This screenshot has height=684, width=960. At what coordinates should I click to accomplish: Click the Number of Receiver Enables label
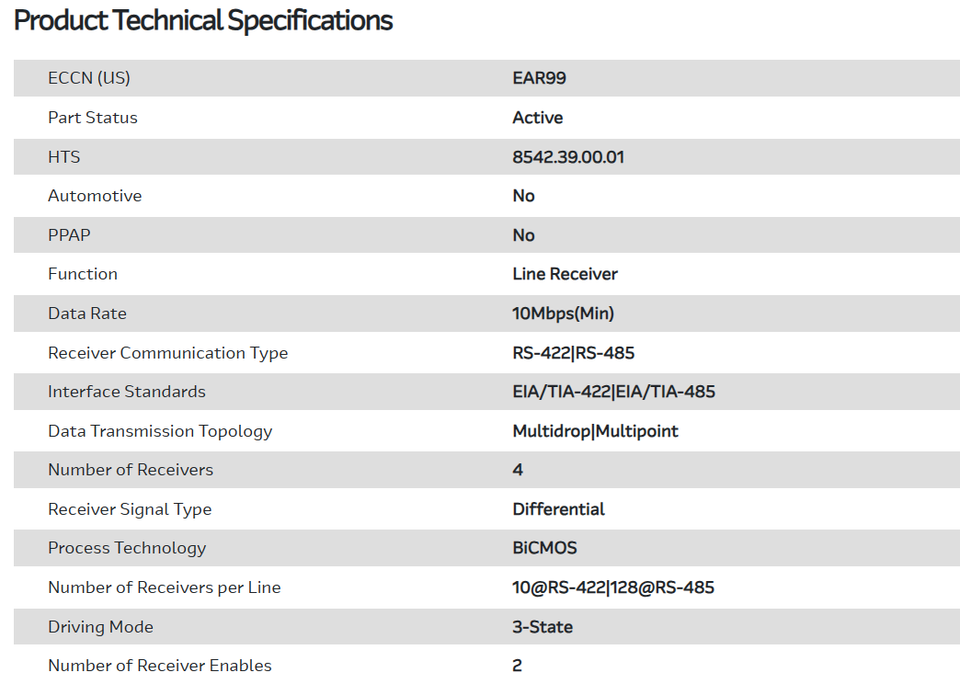(x=160, y=666)
